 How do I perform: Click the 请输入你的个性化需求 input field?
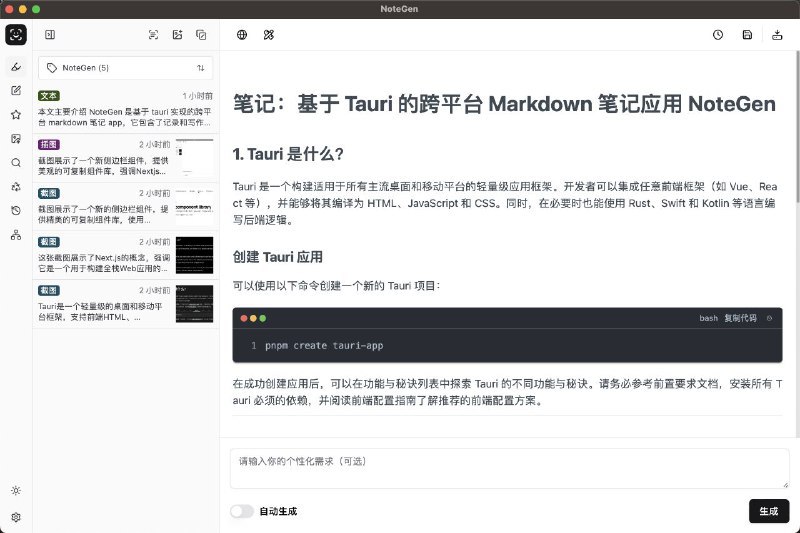[x=509, y=468]
